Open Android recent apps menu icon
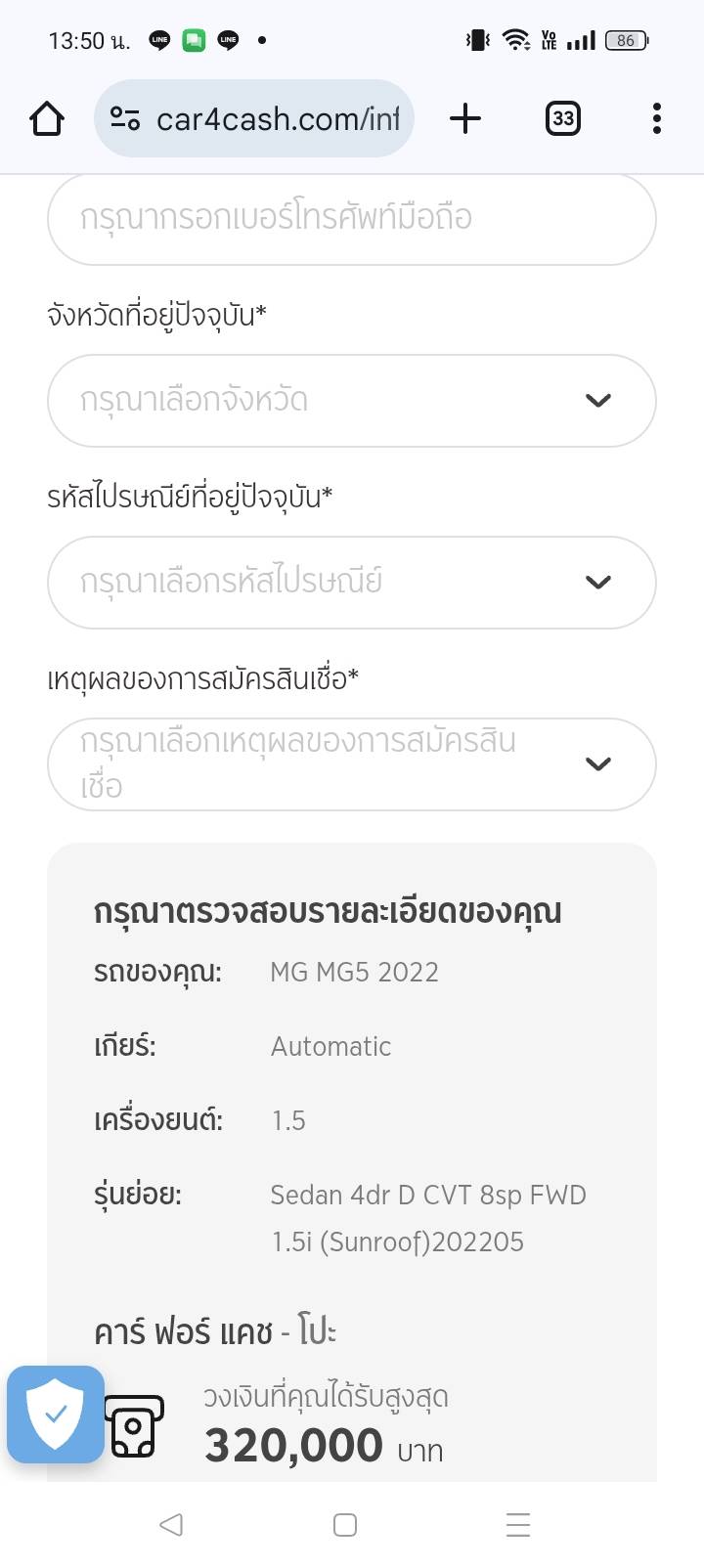Image resolution: width=704 pixels, height=1568 pixels. (517, 1524)
